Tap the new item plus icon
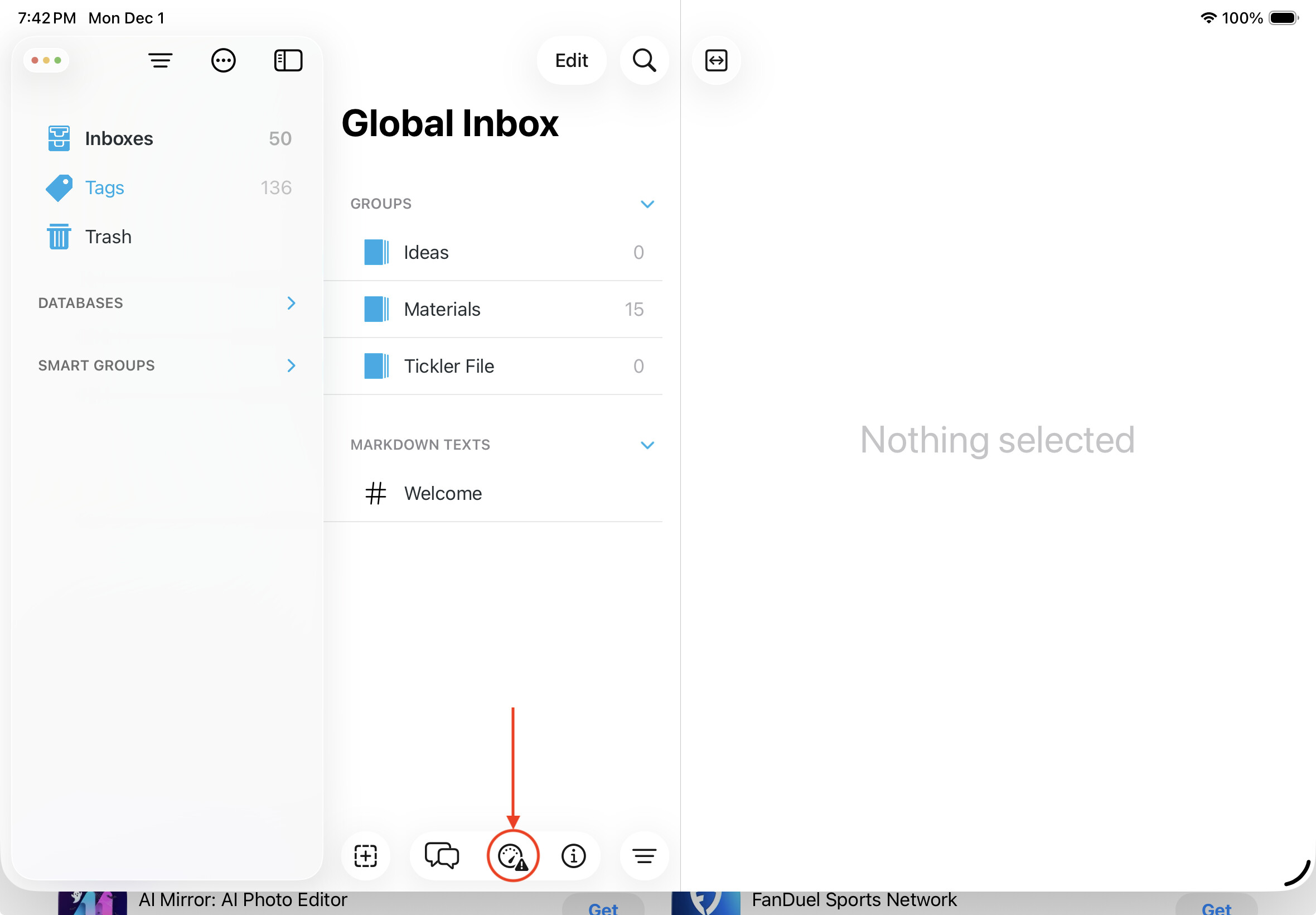The height and width of the screenshot is (915, 1316). (x=365, y=856)
